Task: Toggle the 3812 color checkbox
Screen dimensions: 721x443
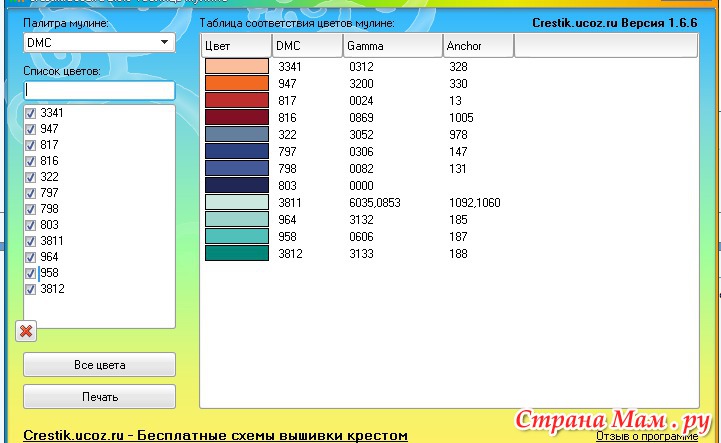Action: coord(30,289)
